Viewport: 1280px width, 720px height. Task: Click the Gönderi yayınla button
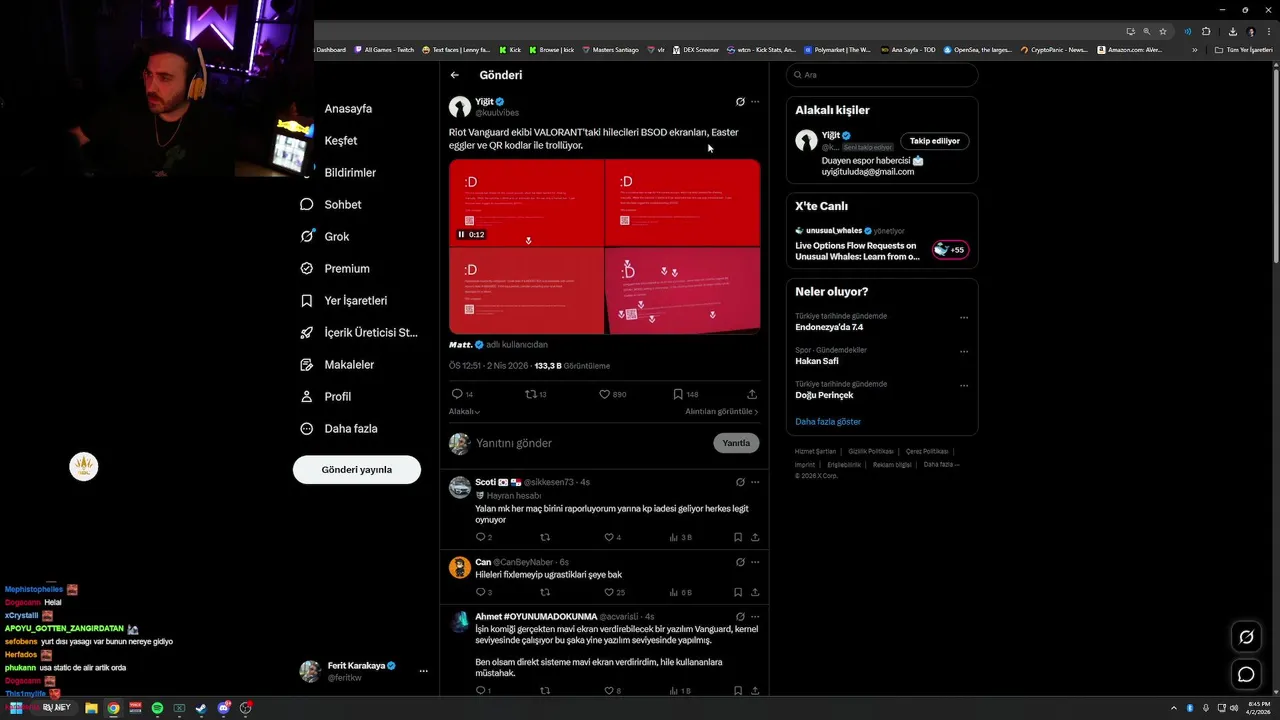coord(357,469)
